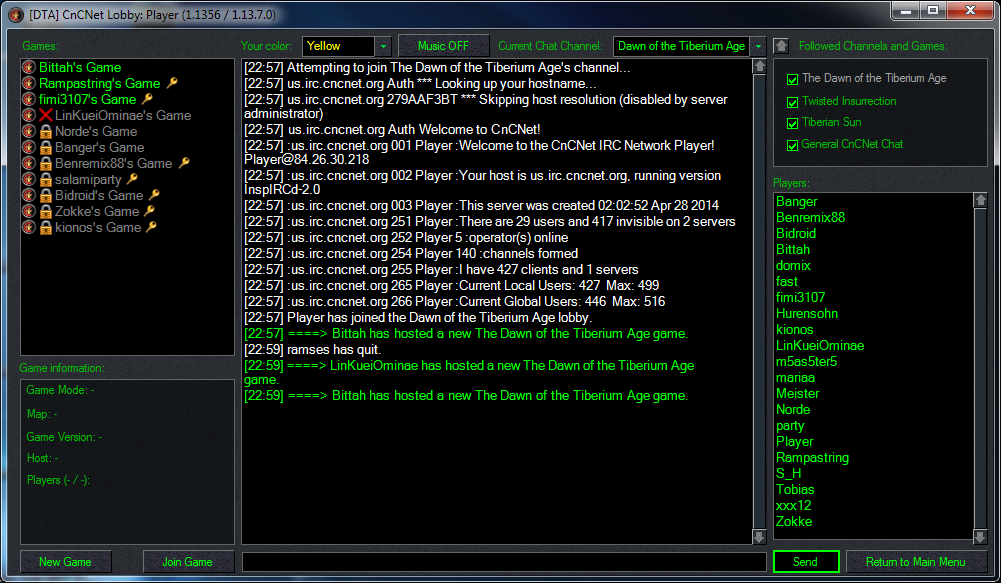The image size is (1001, 583).
Task: Select Rampastring's Game in the Games list
Action: [100, 83]
